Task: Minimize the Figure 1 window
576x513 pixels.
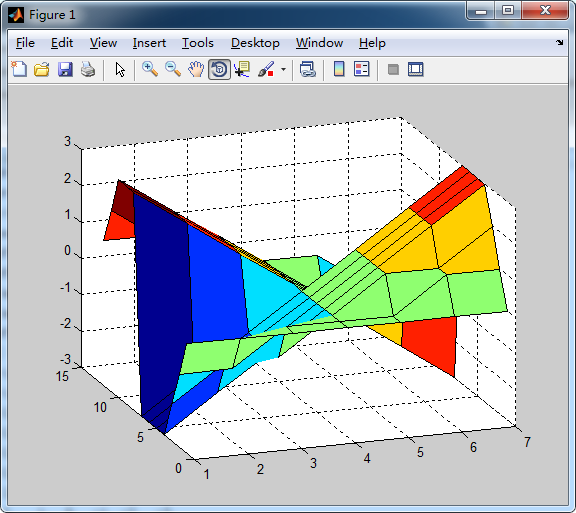Action: coord(480,11)
